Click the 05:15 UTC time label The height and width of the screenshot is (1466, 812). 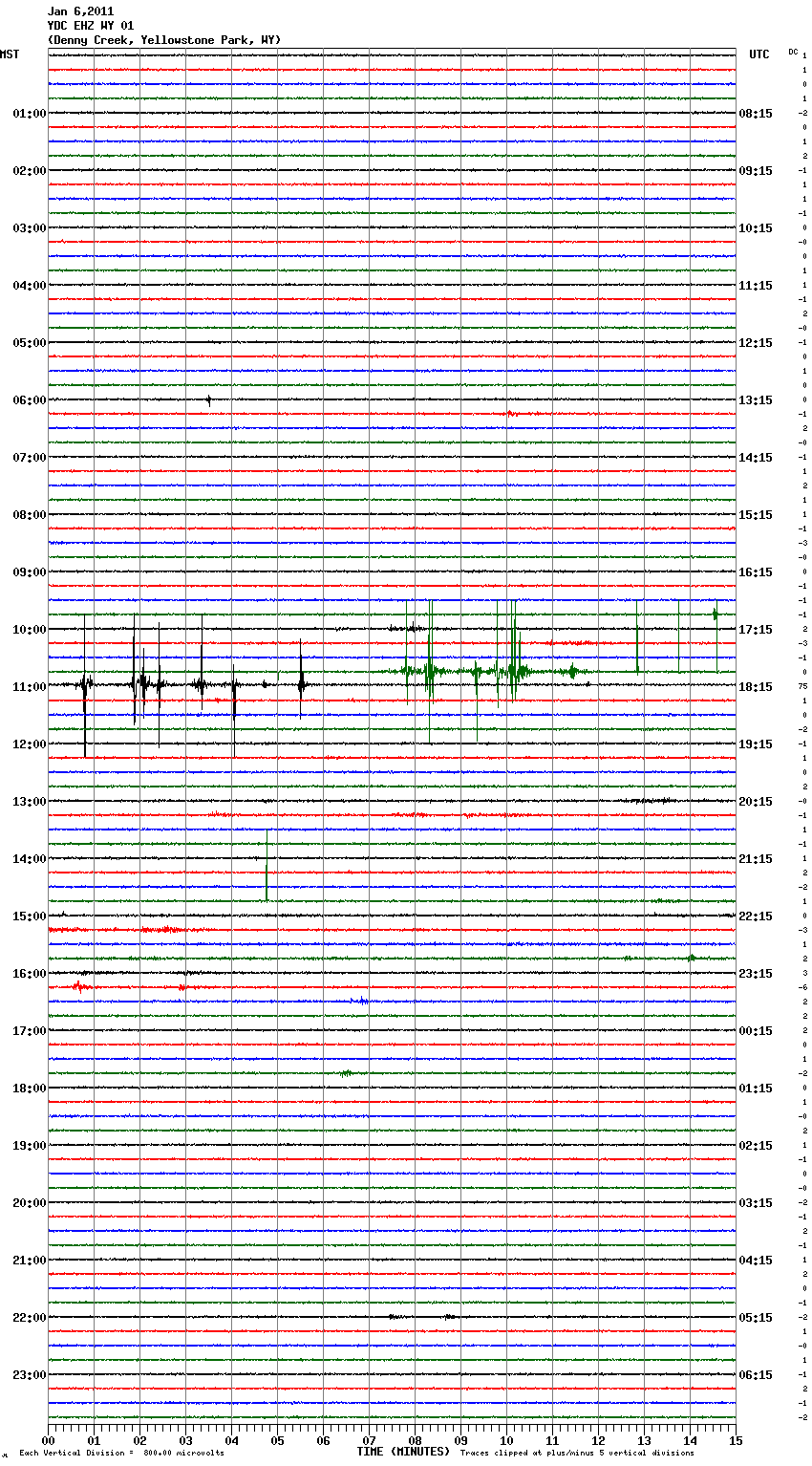[756, 1318]
